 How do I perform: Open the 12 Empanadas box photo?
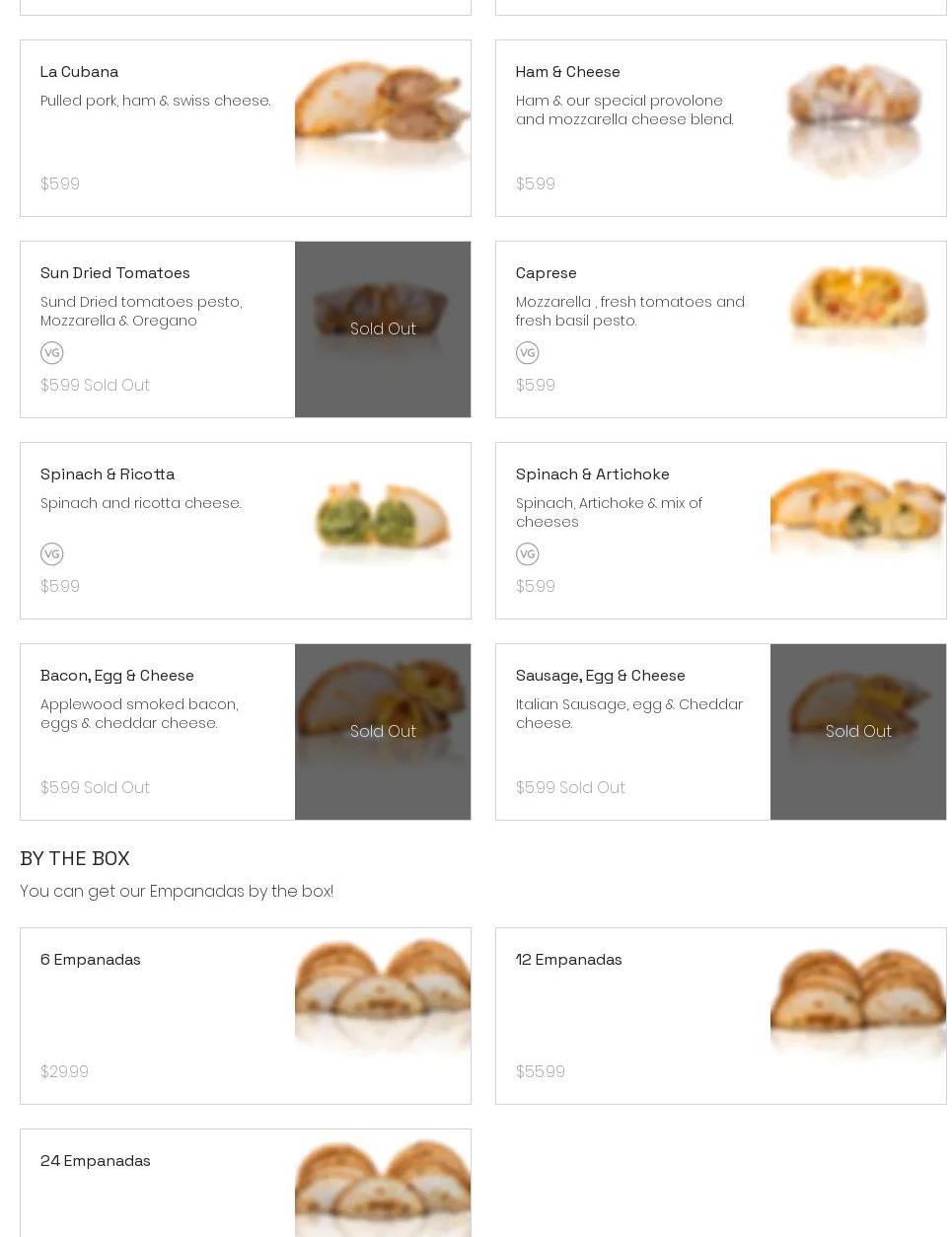click(x=857, y=1001)
